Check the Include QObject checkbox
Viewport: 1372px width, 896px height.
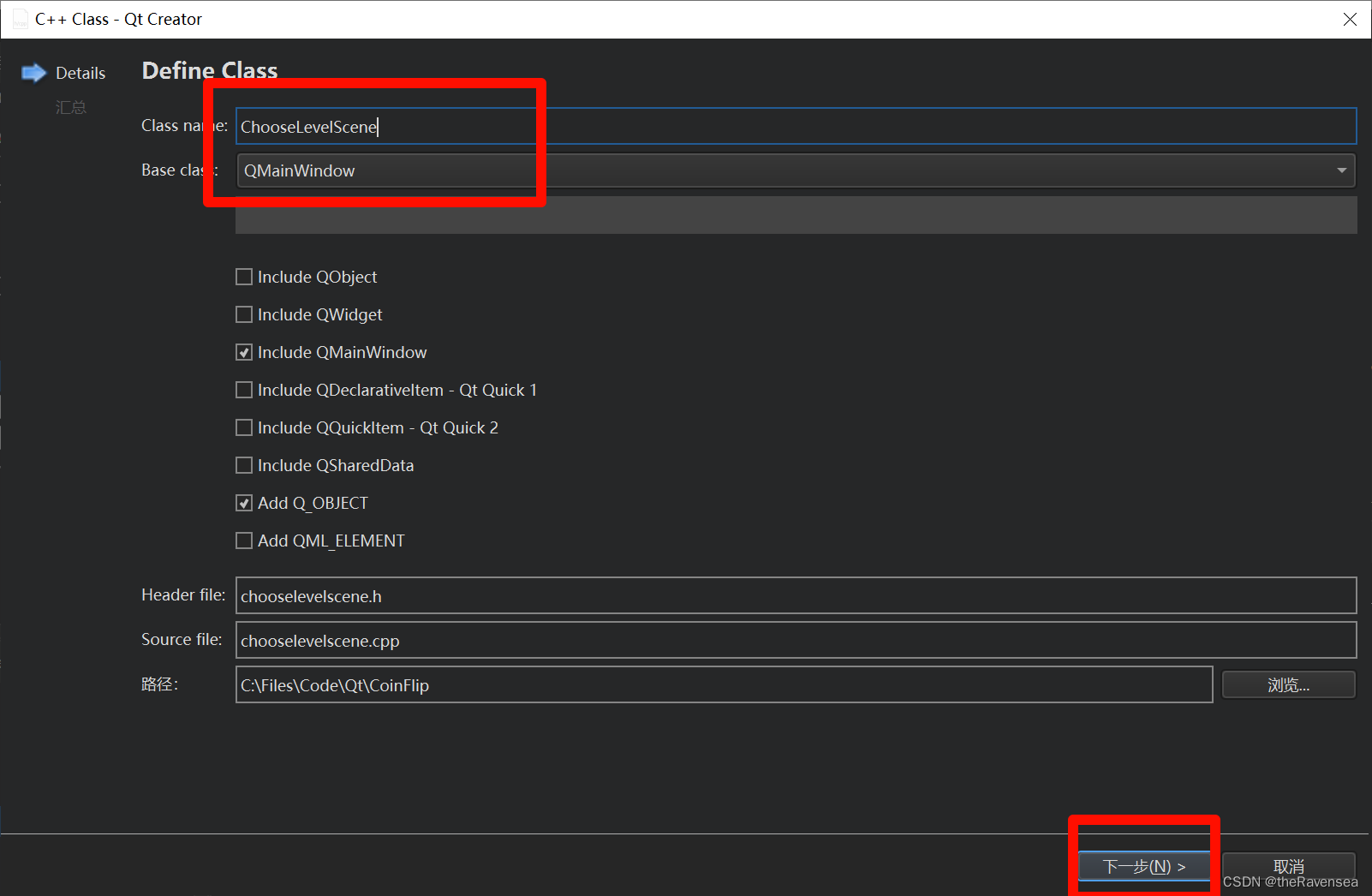tap(244, 277)
